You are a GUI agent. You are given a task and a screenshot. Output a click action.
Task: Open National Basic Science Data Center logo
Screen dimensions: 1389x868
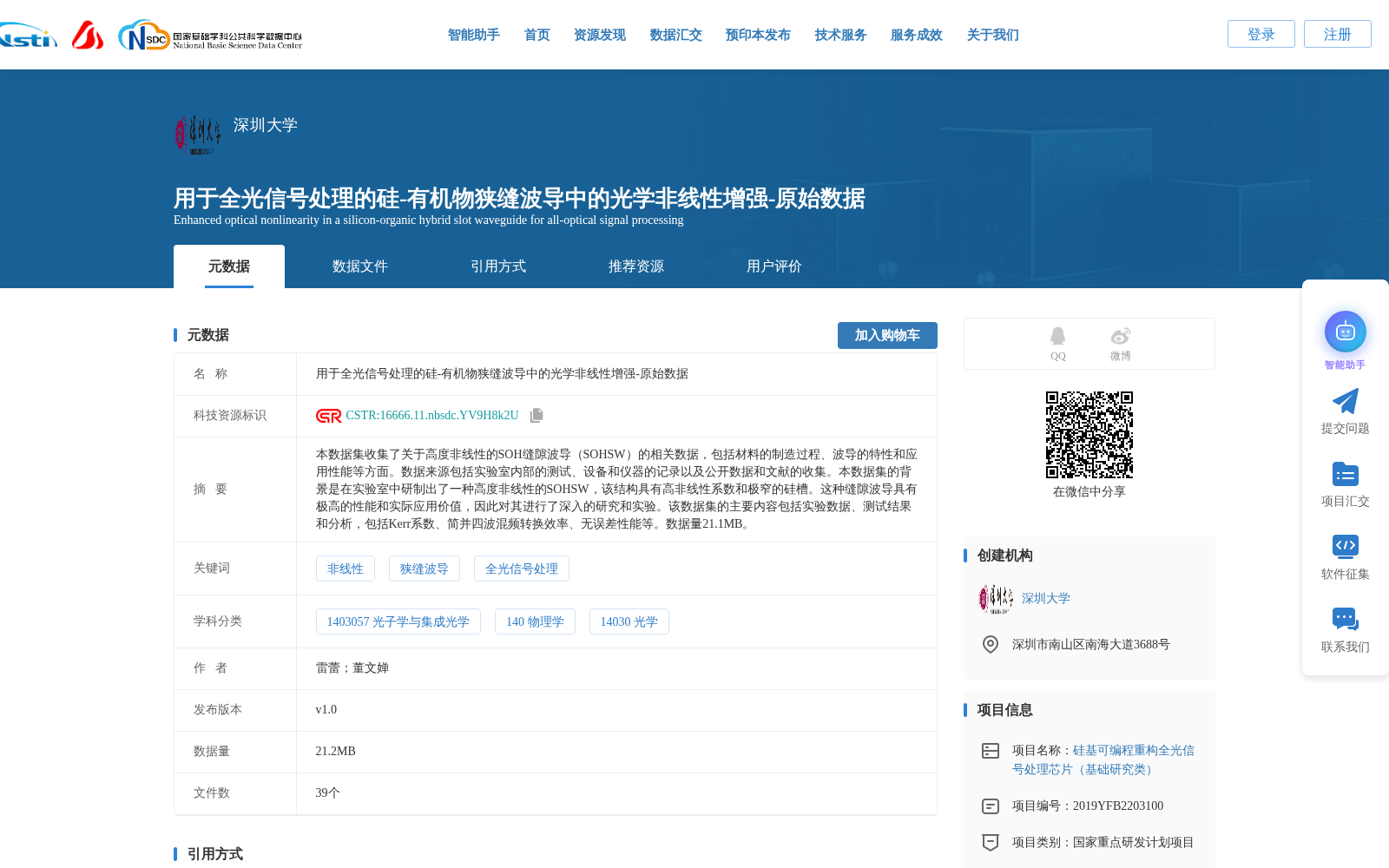click(210, 36)
